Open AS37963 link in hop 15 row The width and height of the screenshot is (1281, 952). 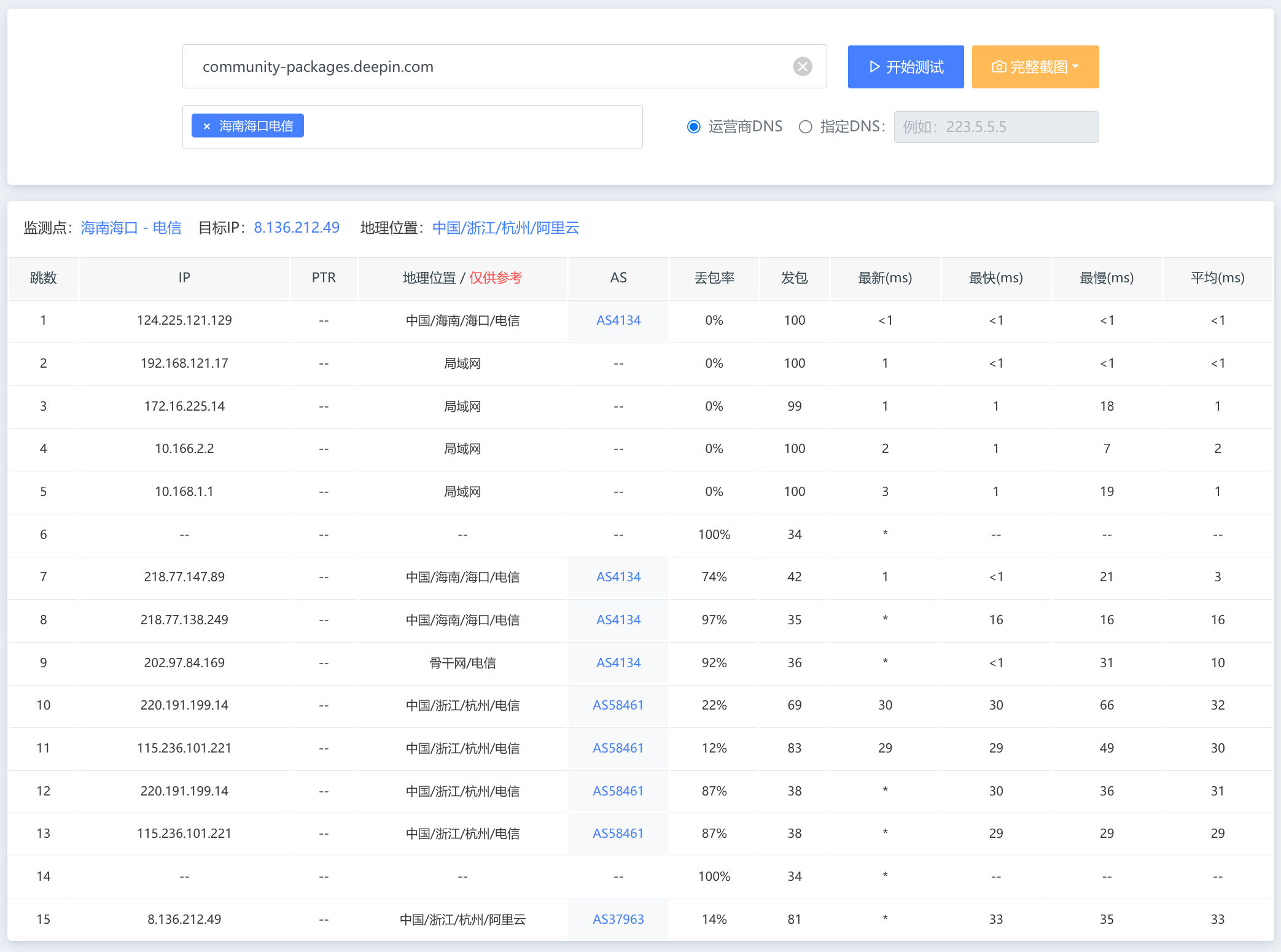coord(618,919)
